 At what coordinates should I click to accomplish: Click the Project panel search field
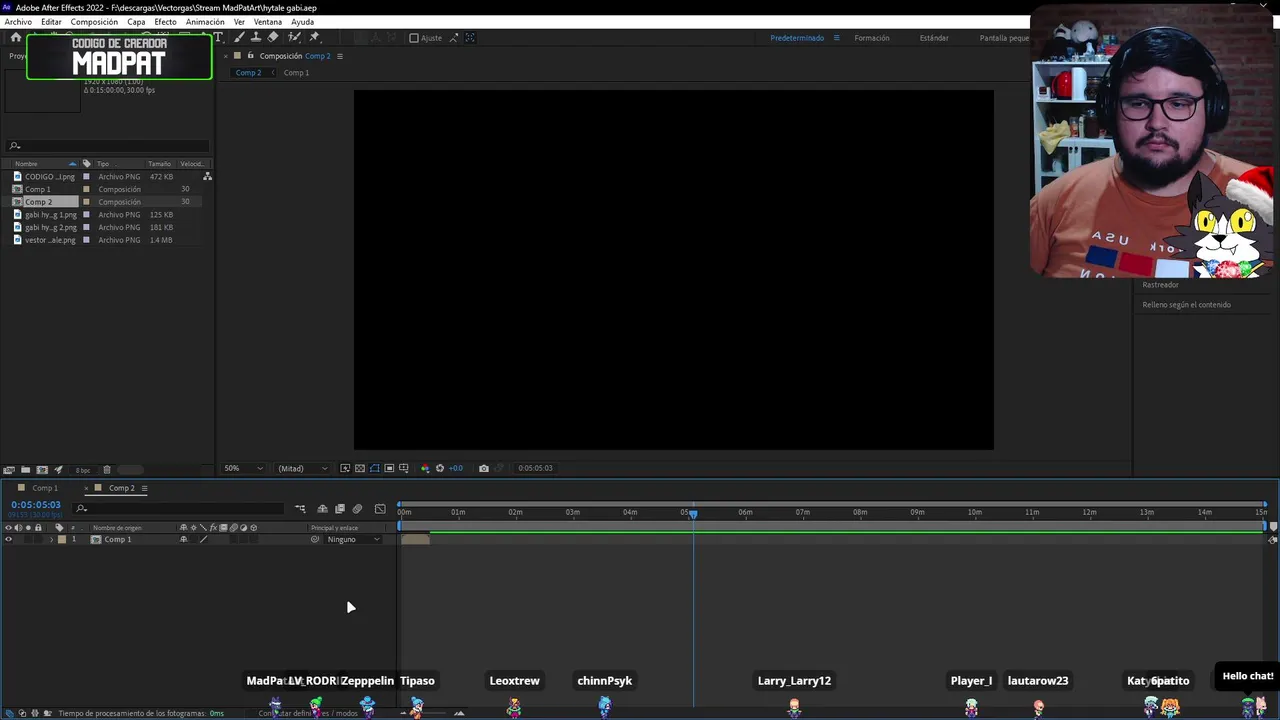coord(108,146)
